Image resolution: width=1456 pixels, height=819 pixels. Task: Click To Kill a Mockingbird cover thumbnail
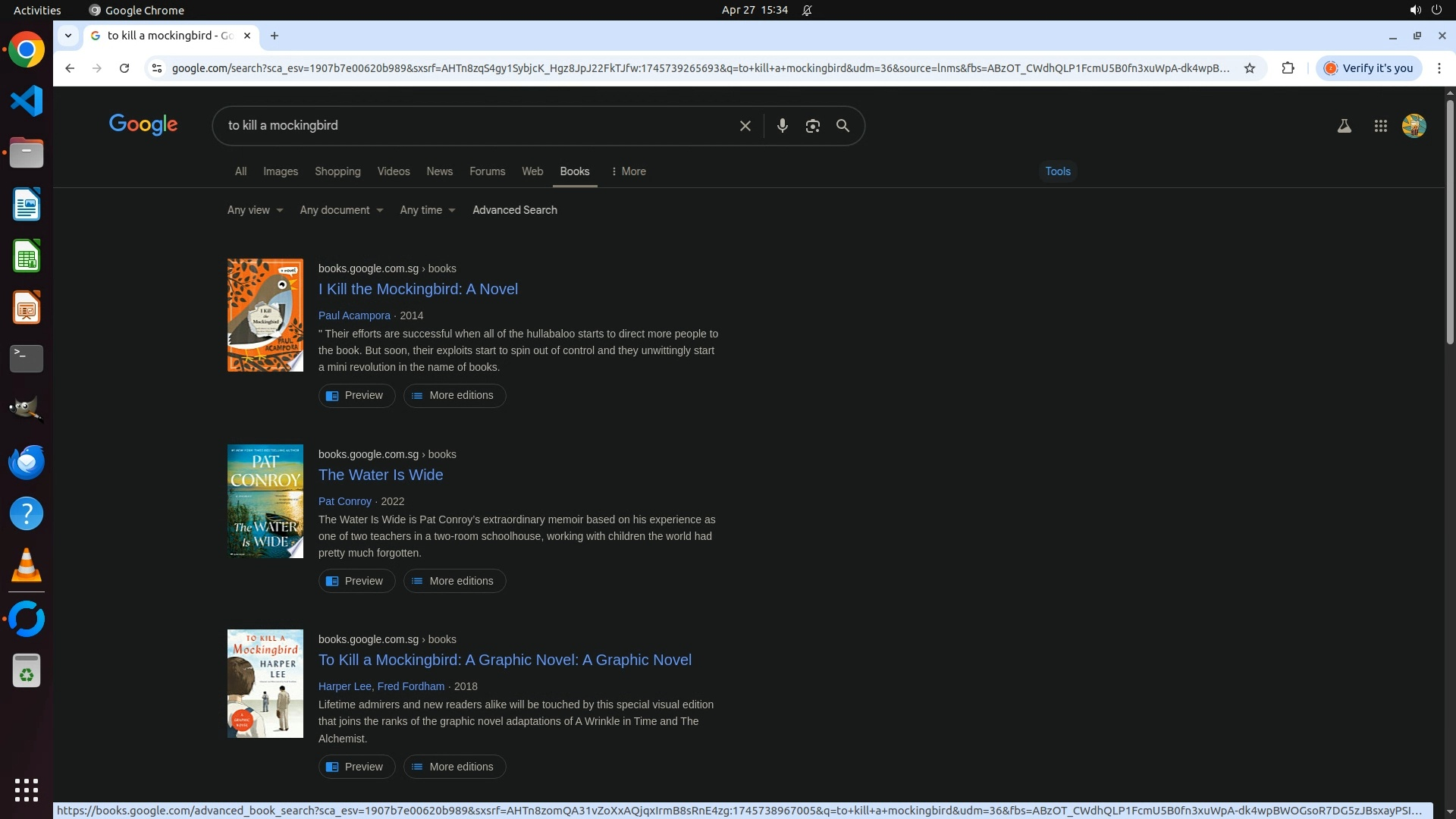265,683
